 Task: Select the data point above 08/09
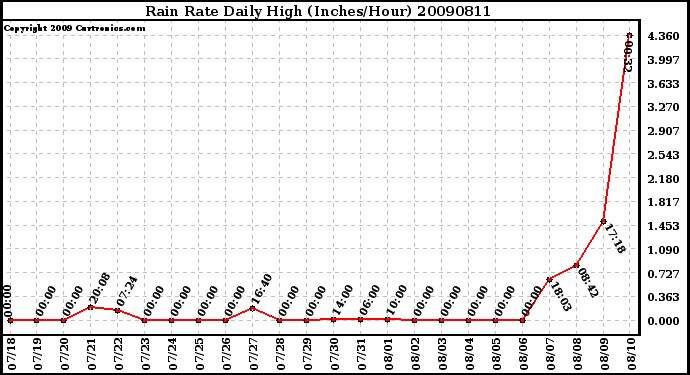pyautogui.click(x=603, y=221)
